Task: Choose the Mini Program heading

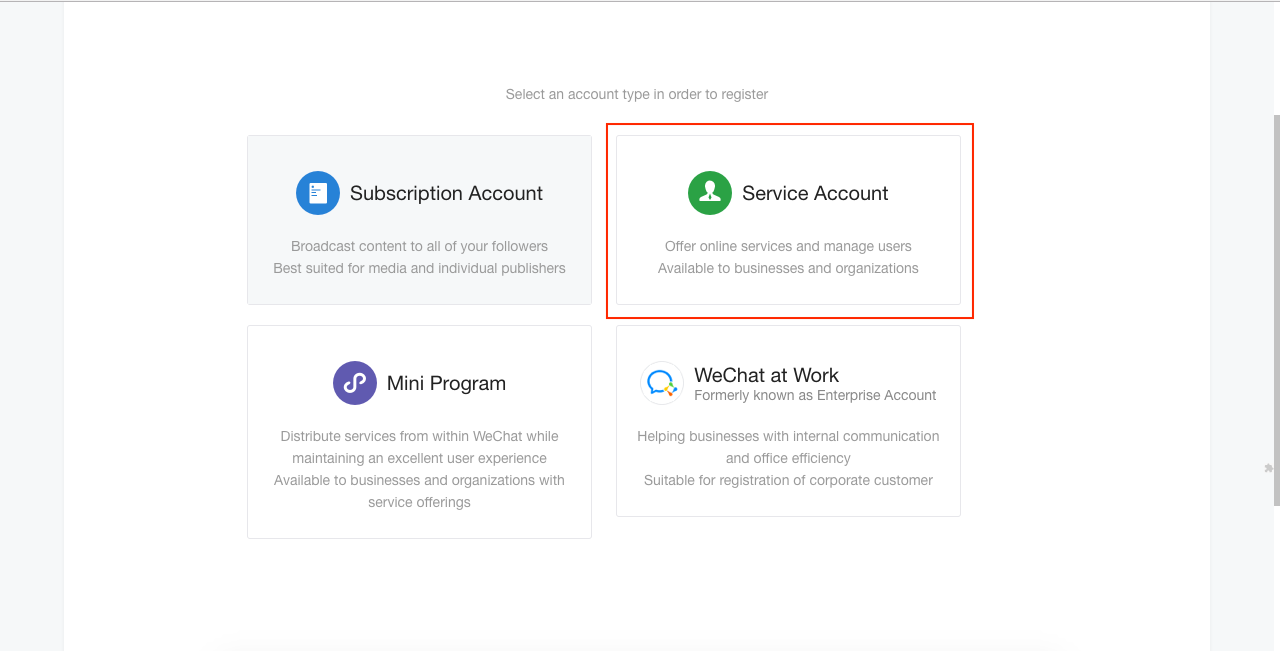Action: point(446,383)
